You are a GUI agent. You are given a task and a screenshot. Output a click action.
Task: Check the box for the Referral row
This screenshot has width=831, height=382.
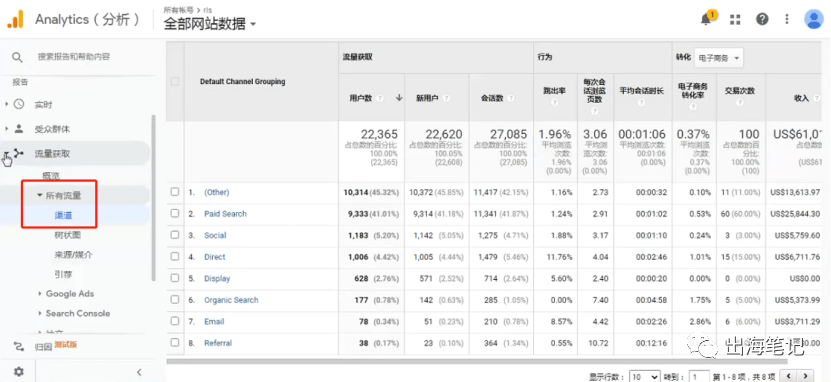click(175, 343)
